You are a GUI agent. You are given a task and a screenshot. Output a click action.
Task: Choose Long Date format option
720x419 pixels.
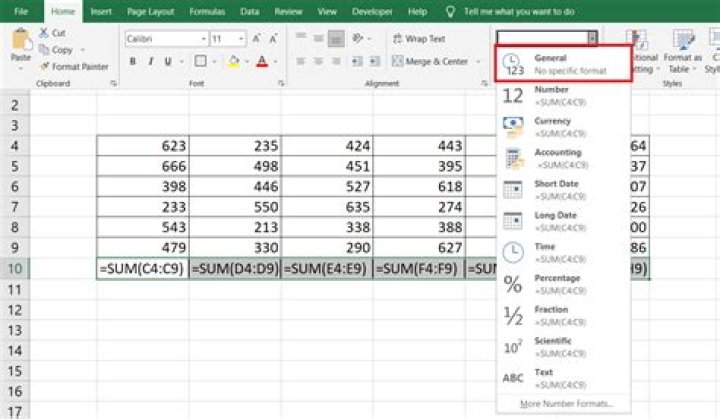(563, 221)
